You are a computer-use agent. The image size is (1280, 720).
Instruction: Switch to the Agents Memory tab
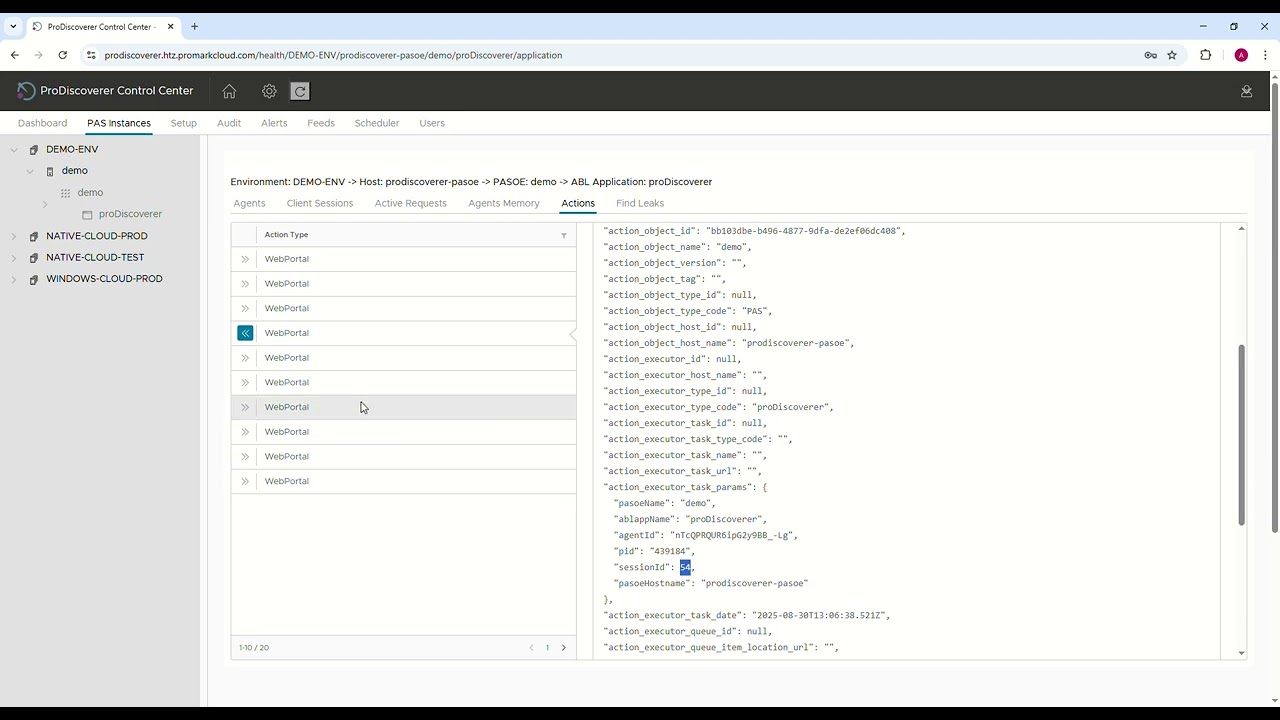pyautogui.click(x=503, y=203)
